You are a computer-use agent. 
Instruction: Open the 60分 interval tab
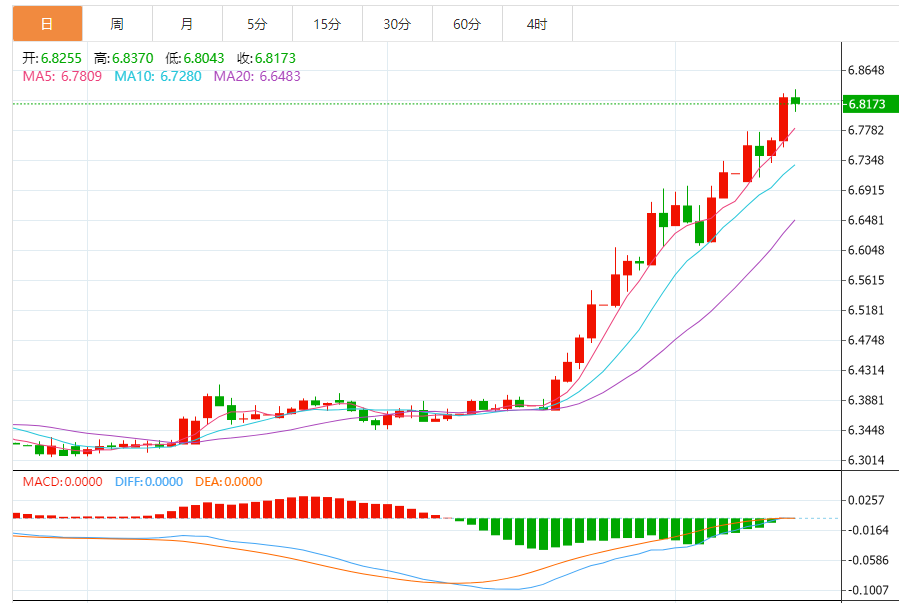pos(467,24)
